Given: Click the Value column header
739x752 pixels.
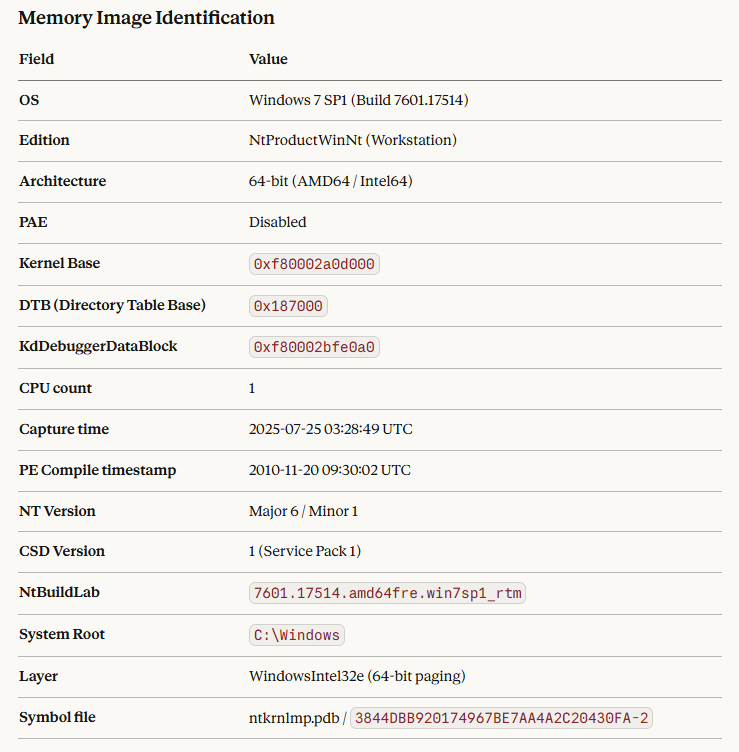Looking at the screenshot, I should pos(268,59).
